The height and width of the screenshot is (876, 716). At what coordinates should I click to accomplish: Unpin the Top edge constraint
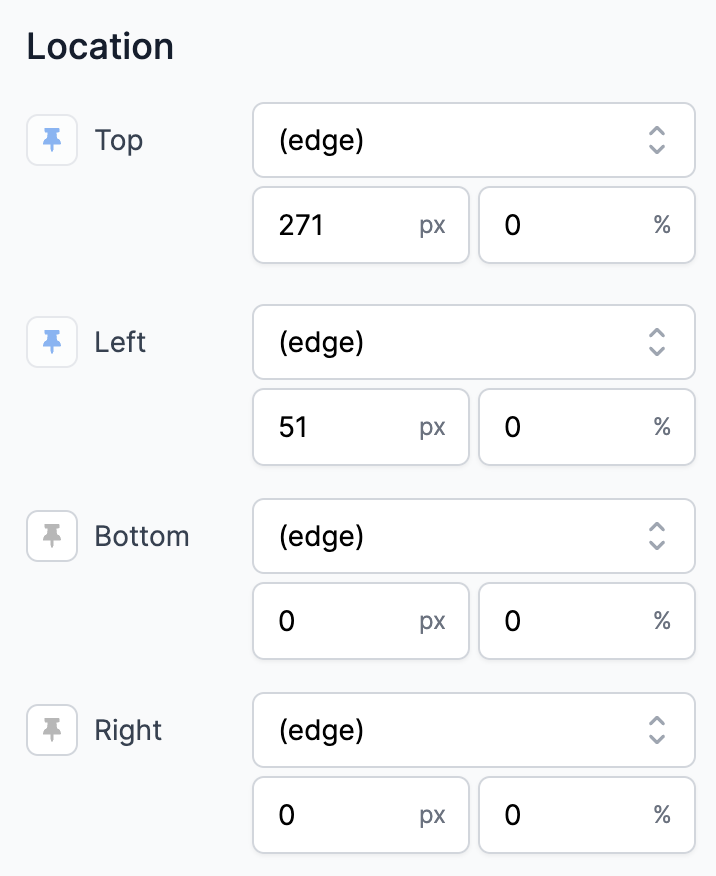pyautogui.click(x=52, y=140)
